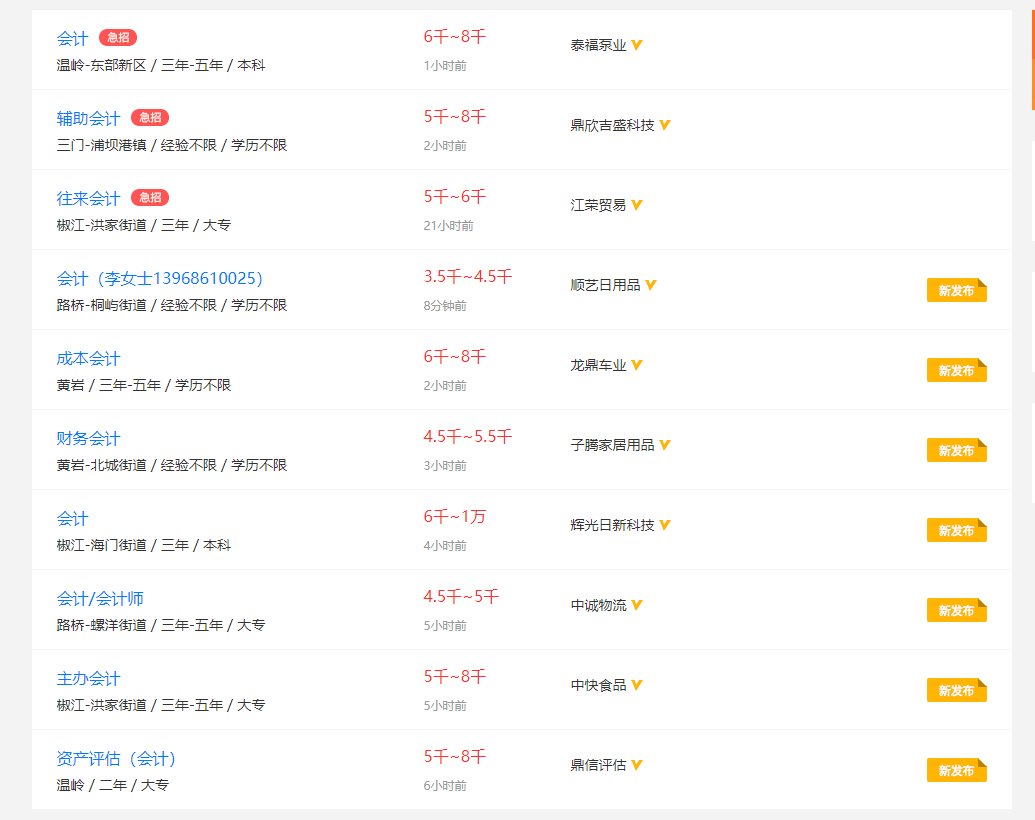Click the text 椒江-洪家街道 / 三年 / 大专
This screenshot has width=1035, height=820.
pos(144,225)
